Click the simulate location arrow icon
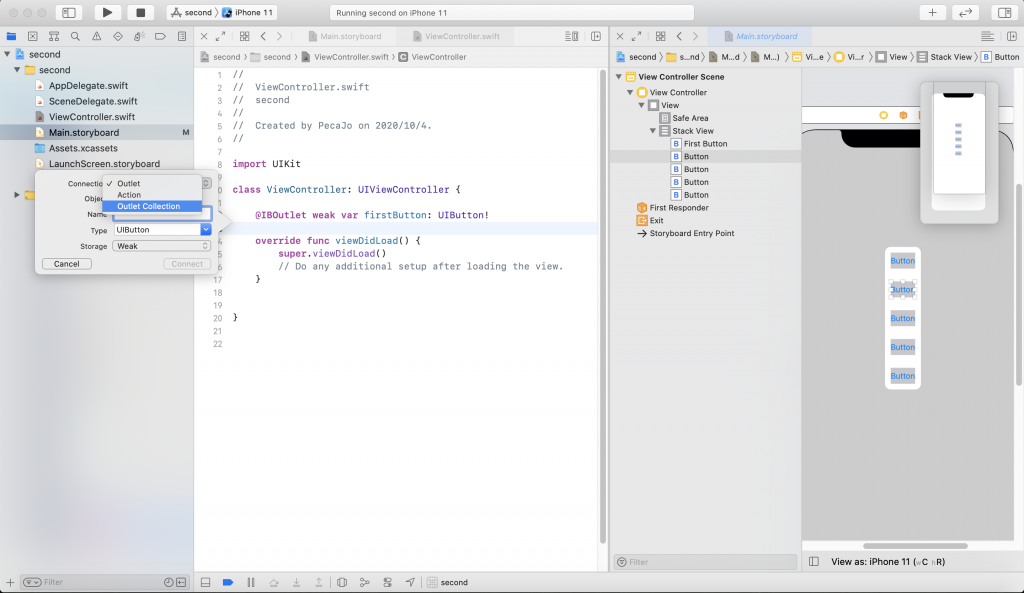This screenshot has height=593, width=1024. pos(410,582)
